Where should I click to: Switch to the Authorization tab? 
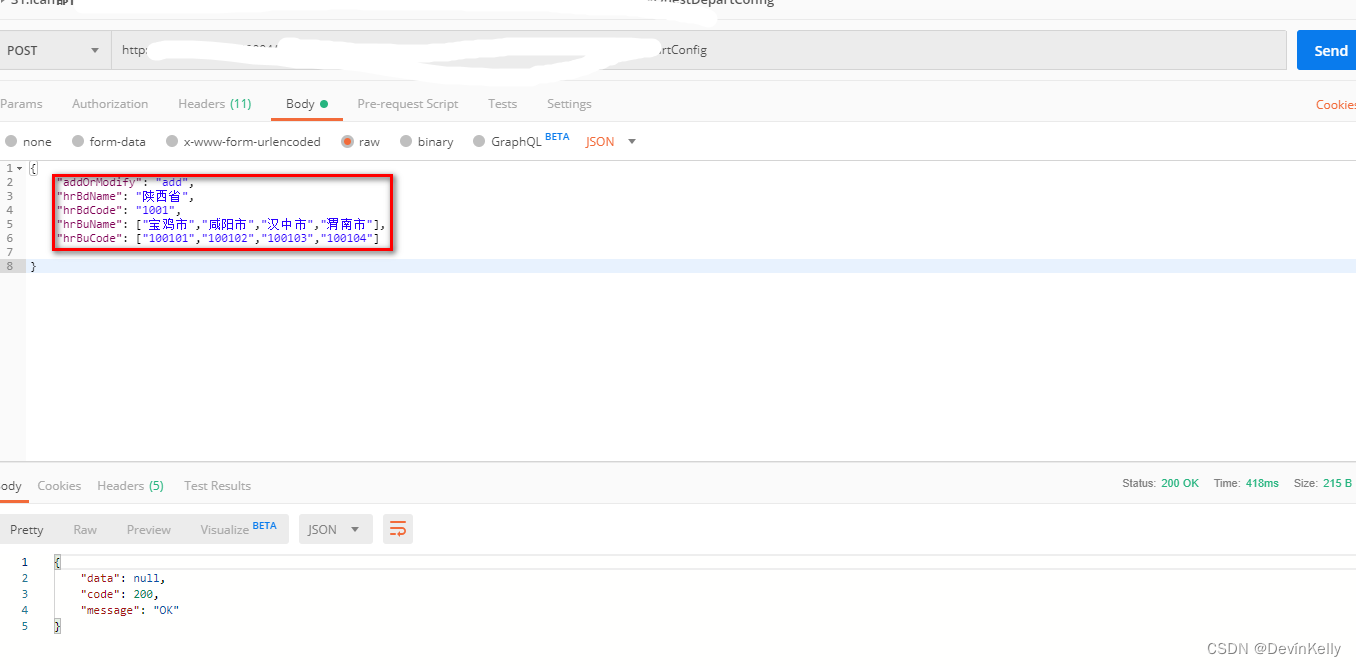click(x=110, y=103)
